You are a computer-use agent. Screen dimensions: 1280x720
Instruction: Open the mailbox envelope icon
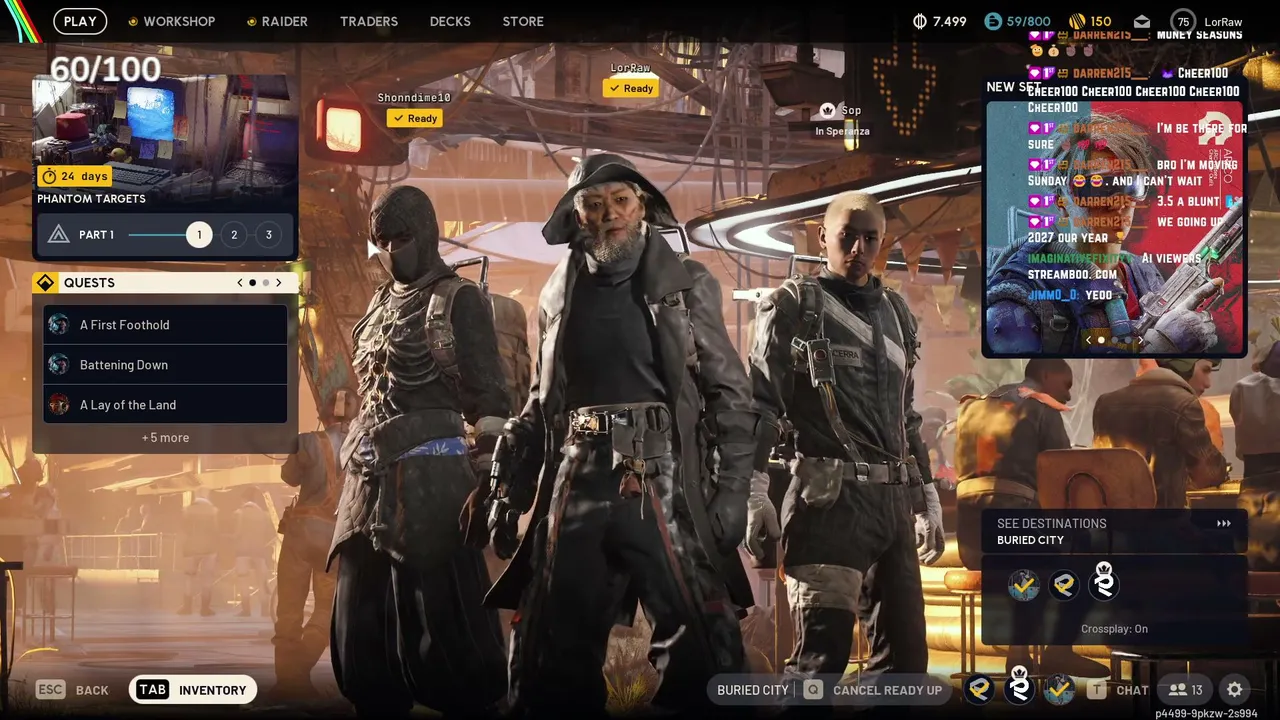tap(1142, 21)
